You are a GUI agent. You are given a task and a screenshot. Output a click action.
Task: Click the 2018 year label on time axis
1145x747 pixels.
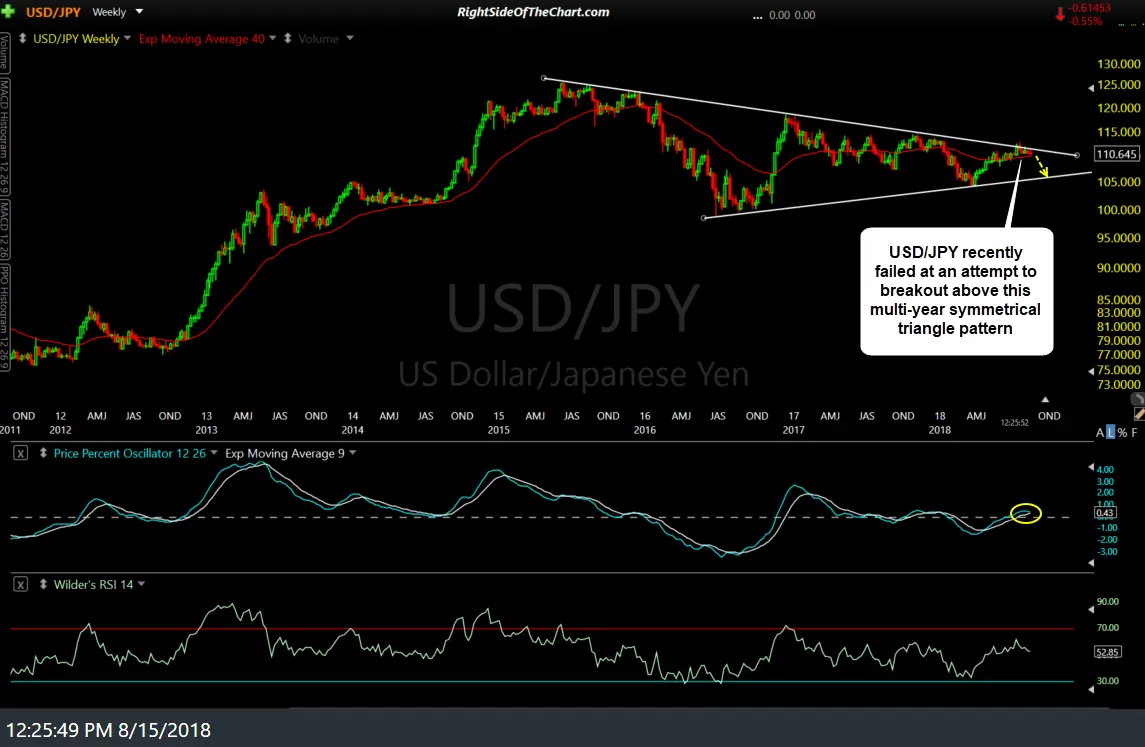click(940, 430)
